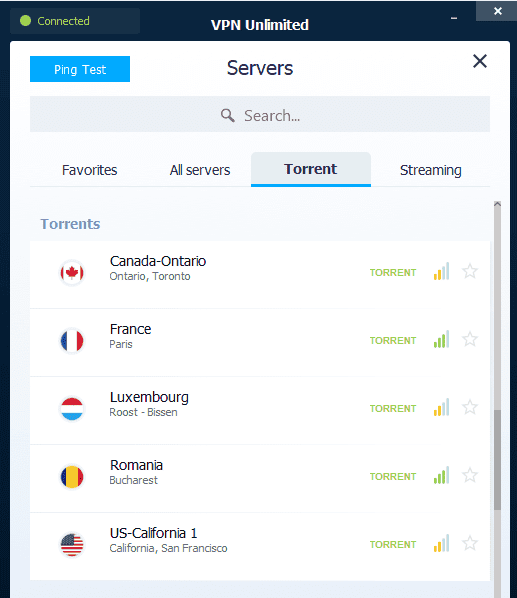Click France signal strength bars
Viewport: 517px width, 598px height.
tap(442, 339)
